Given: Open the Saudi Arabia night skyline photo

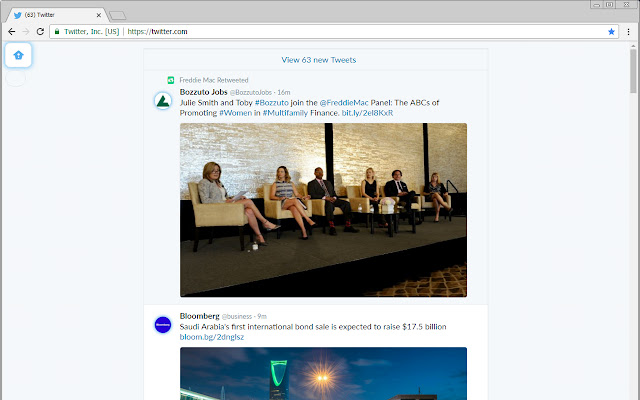Looking at the screenshot, I should coord(323,373).
